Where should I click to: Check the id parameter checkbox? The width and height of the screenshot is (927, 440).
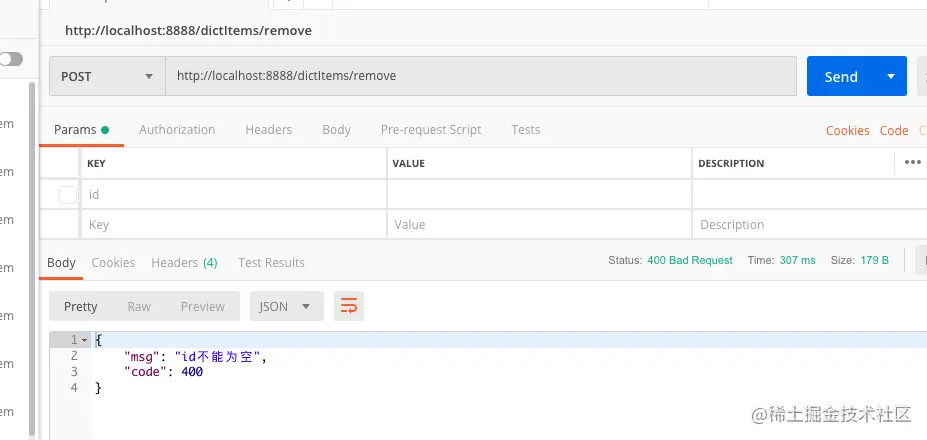(x=68, y=194)
